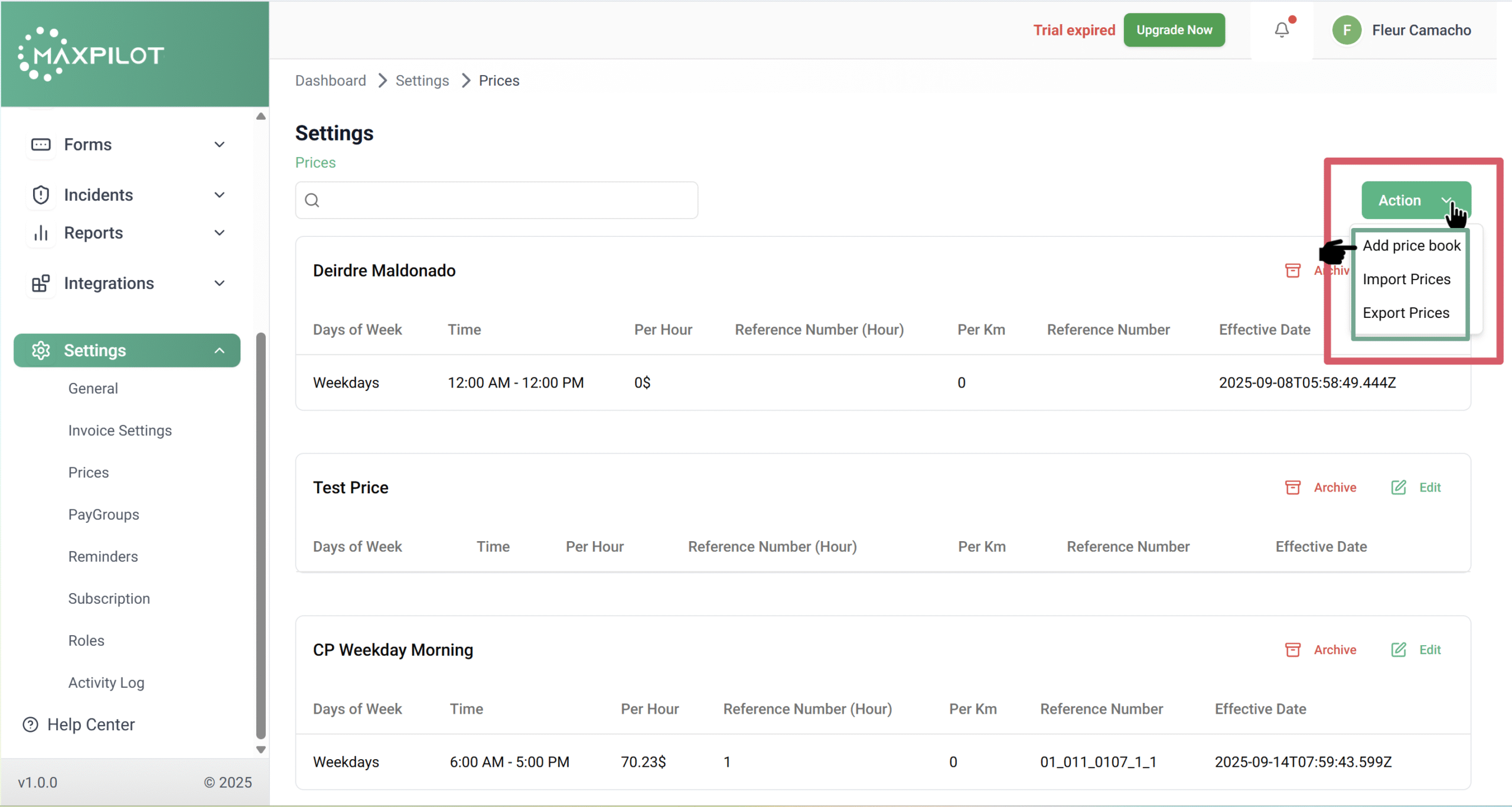Image resolution: width=1512 pixels, height=807 pixels.
Task: Click CP Weekday Morning Edit pencil icon
Action: [1399, 650]
